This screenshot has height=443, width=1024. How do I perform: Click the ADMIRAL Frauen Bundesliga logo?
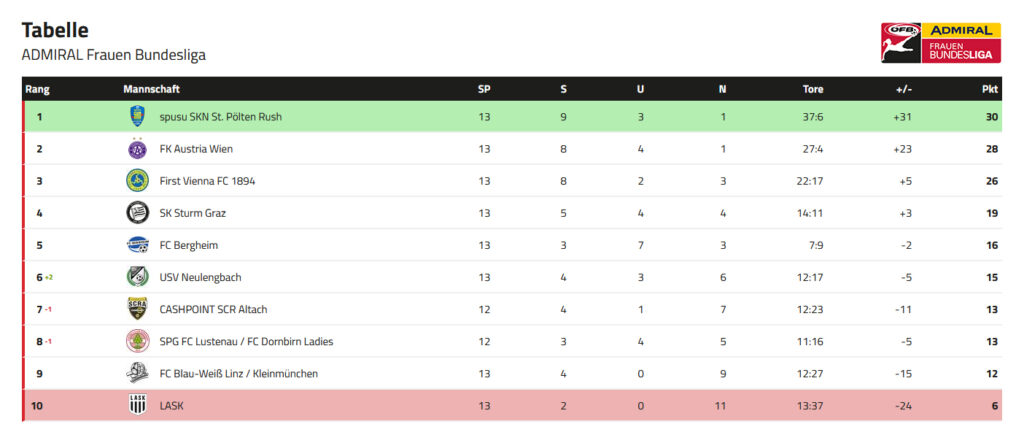tap(940, 42)
